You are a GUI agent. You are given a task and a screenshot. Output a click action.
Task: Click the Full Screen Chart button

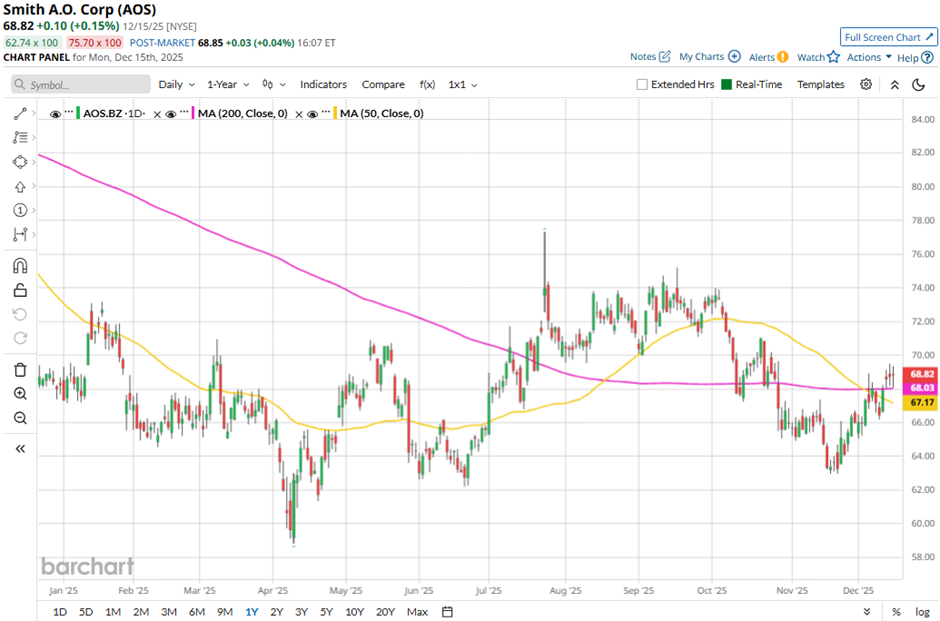(x=888, y=37)
